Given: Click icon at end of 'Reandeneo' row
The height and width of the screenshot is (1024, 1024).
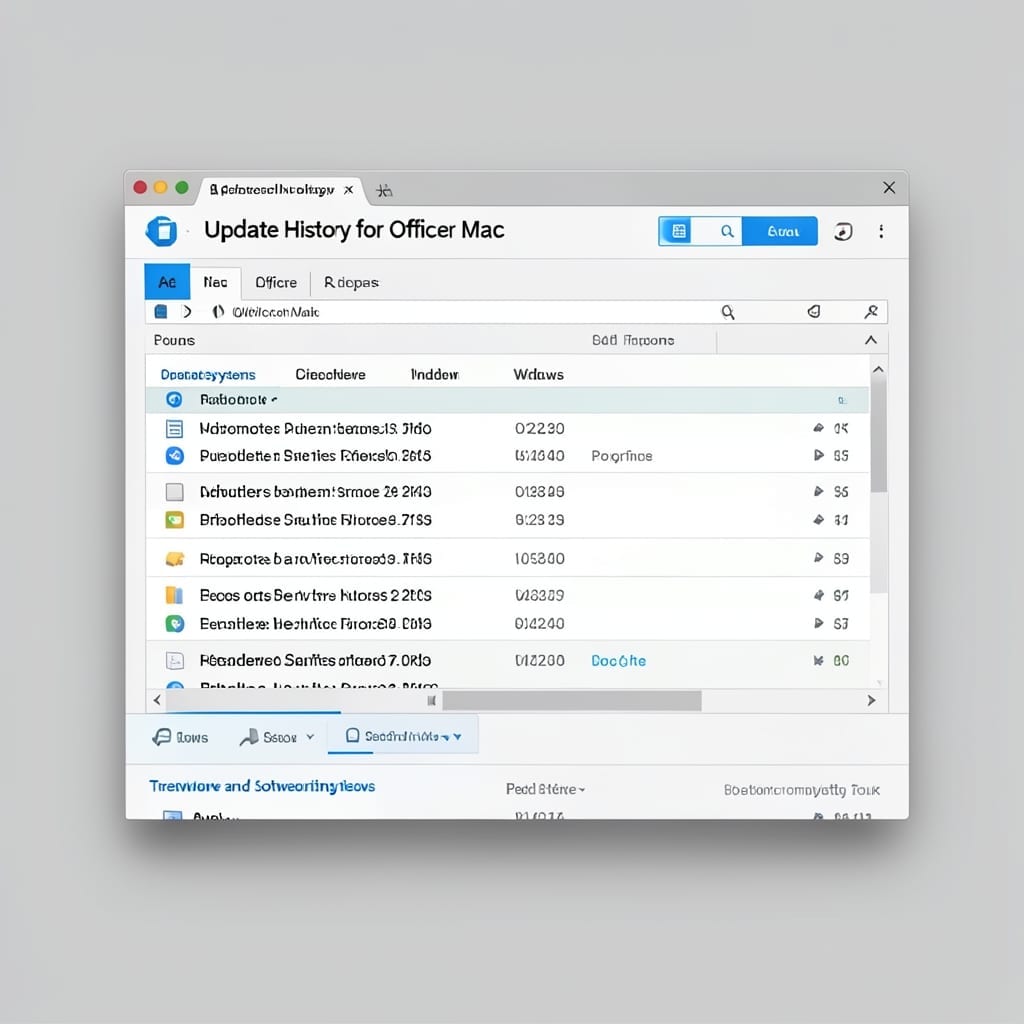Looking at the screenshot, I should tap(818, 660).
